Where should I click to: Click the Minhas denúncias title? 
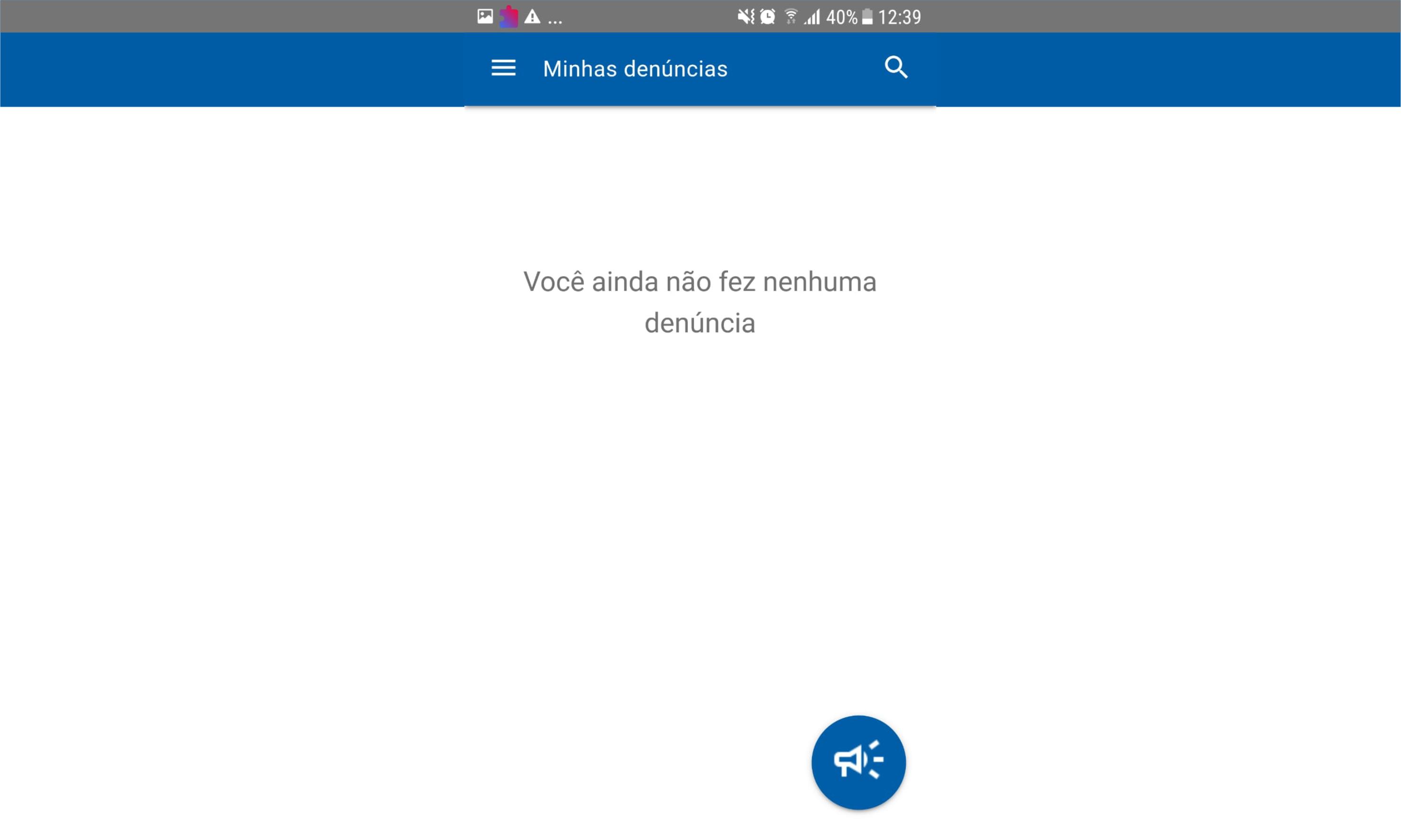pyautogui.click(x=635, y=68)
